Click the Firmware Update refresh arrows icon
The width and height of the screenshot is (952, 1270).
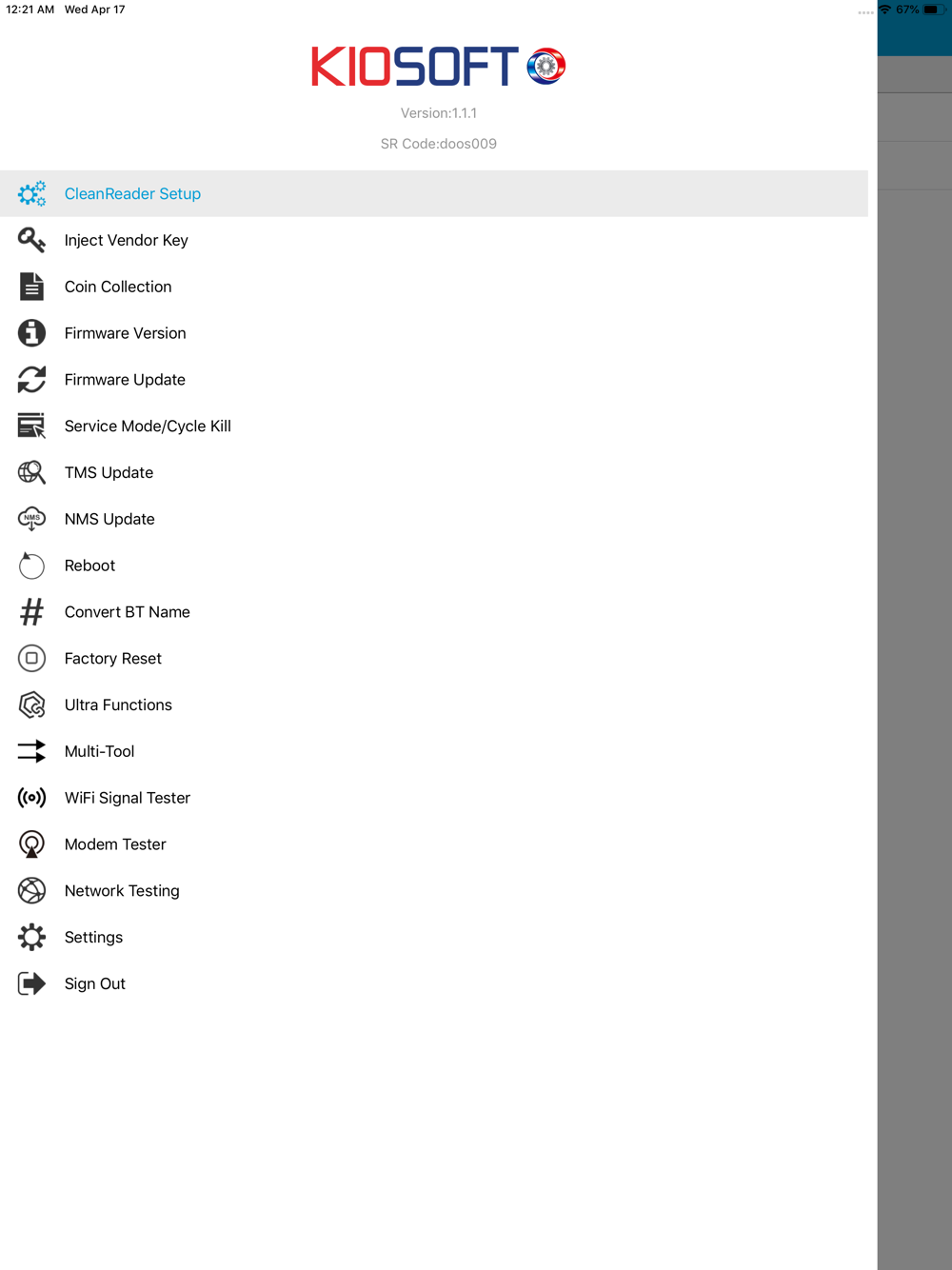[x=31, y=380]
